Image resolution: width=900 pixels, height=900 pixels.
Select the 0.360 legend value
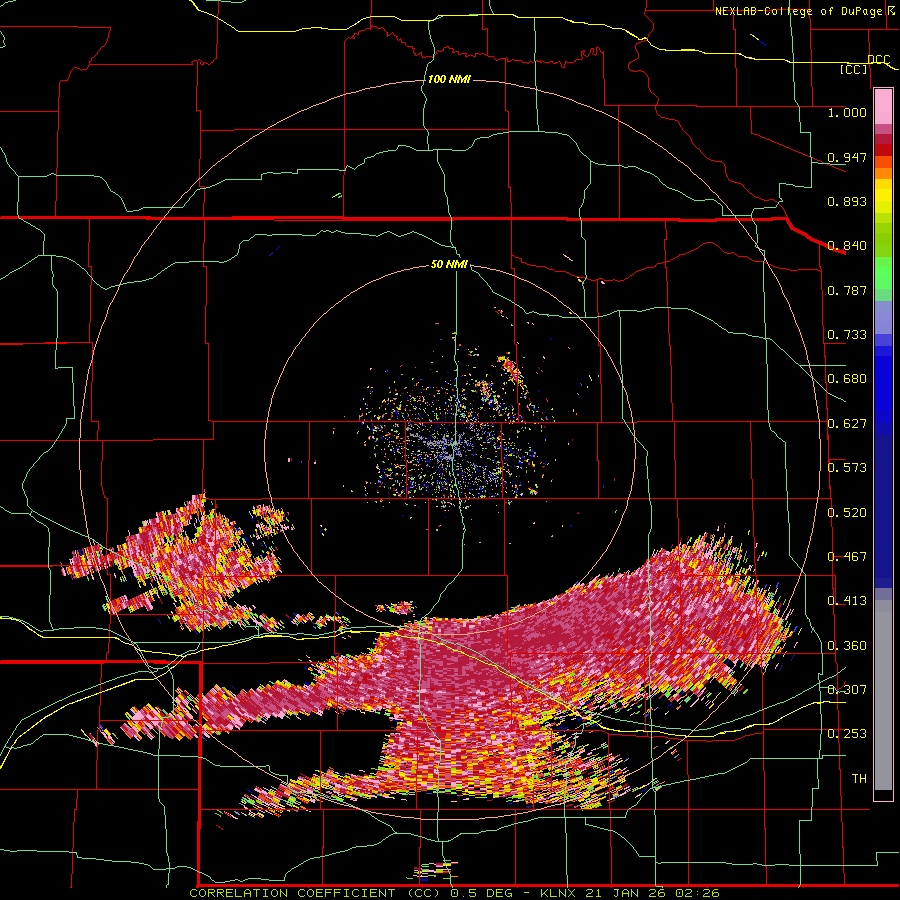(x=847, y=646)
